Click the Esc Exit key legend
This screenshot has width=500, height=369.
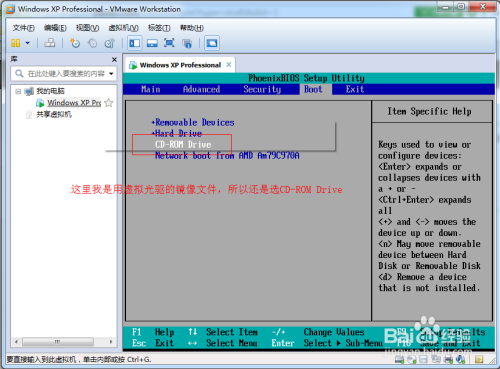[153, 343]
